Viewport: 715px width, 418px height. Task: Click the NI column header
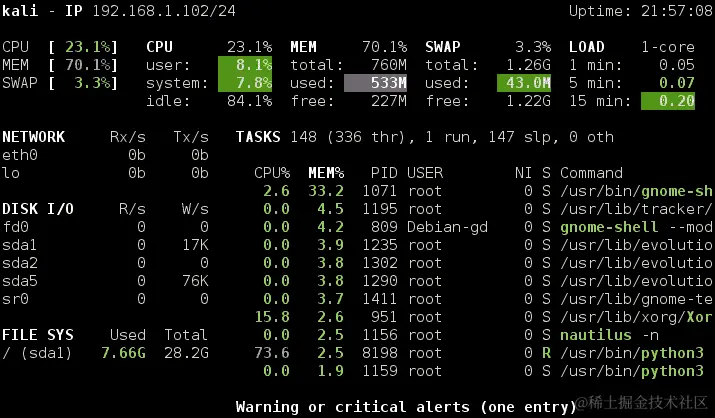click(523, 173)
